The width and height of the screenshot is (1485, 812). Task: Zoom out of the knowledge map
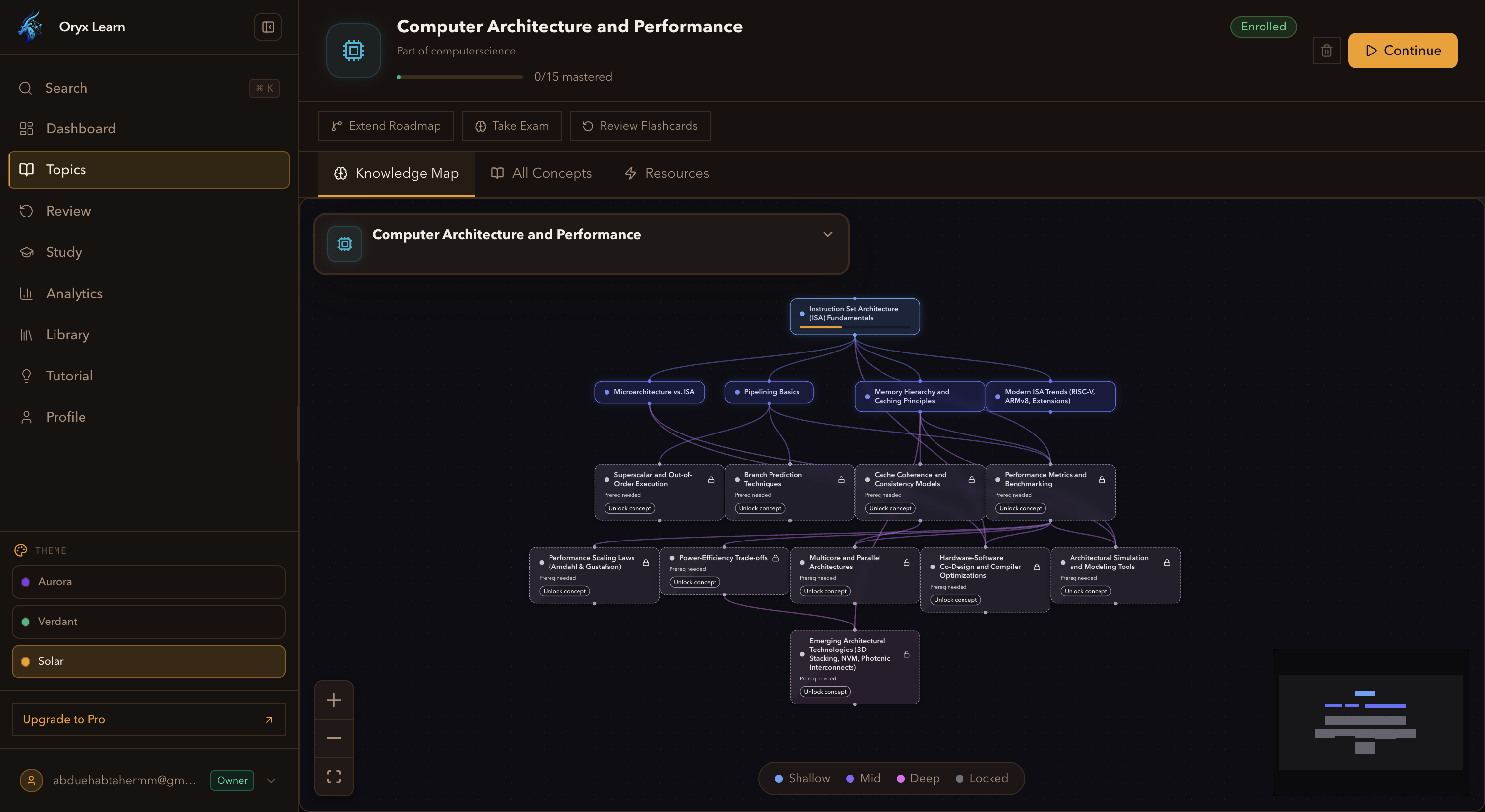tap(334, 738)
